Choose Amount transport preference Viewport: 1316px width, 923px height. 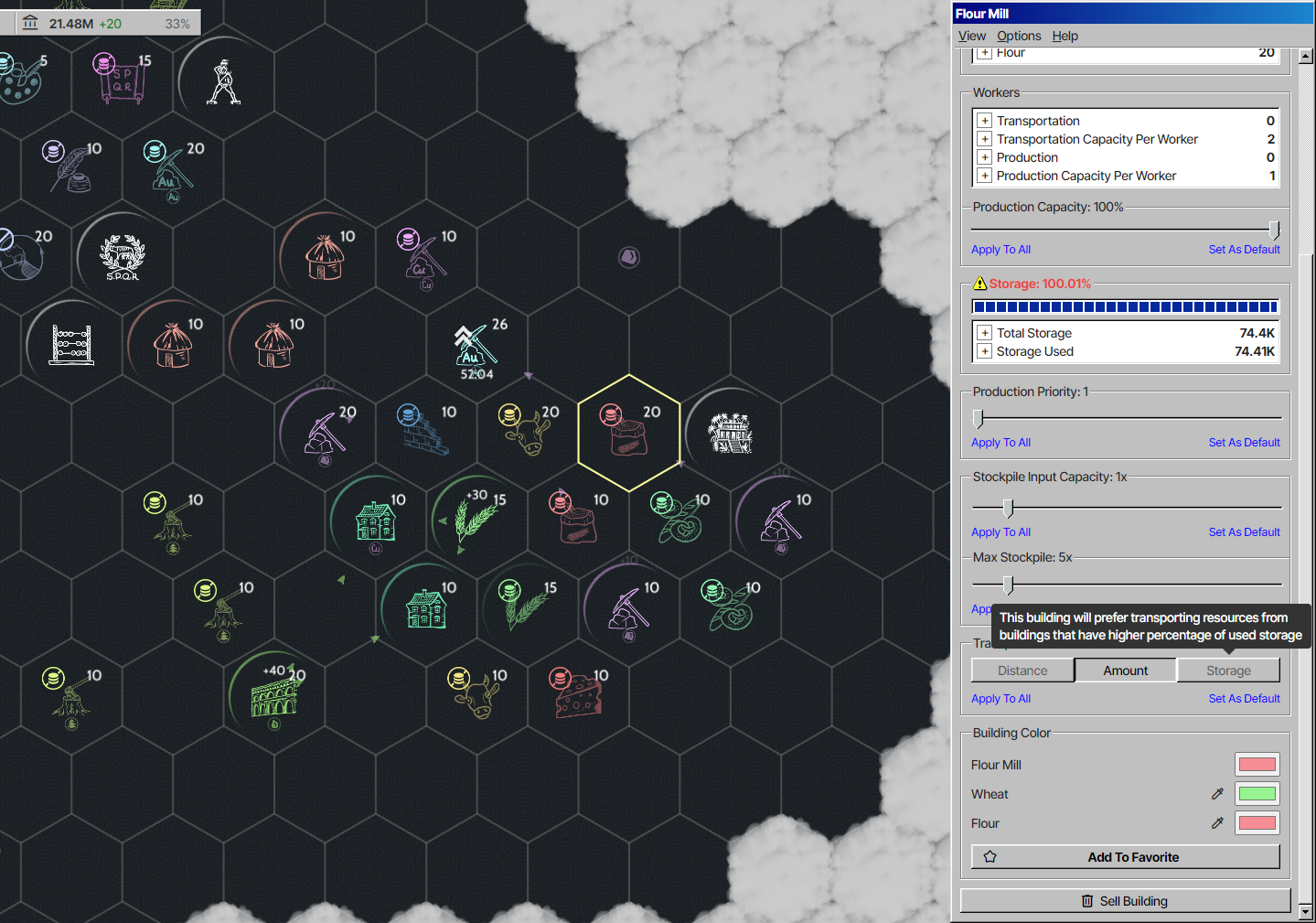(x=1125, y=671)
